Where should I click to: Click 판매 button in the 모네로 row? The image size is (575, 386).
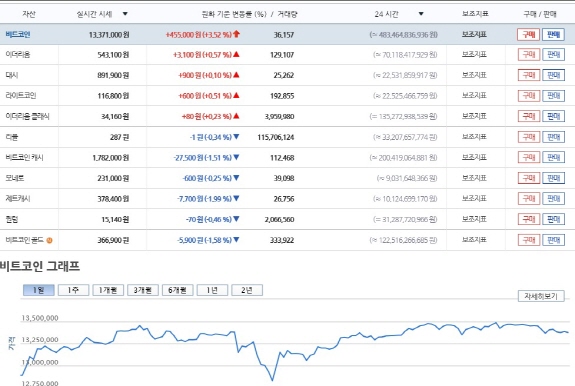tap(553, 178)
